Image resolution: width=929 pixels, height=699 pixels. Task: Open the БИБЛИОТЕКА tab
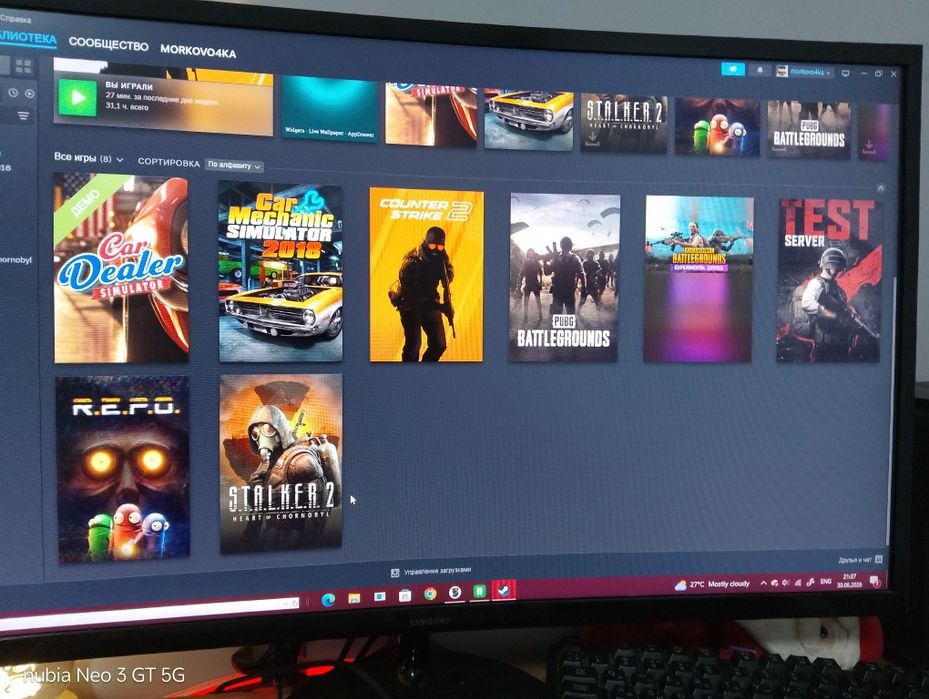(28, 37)
